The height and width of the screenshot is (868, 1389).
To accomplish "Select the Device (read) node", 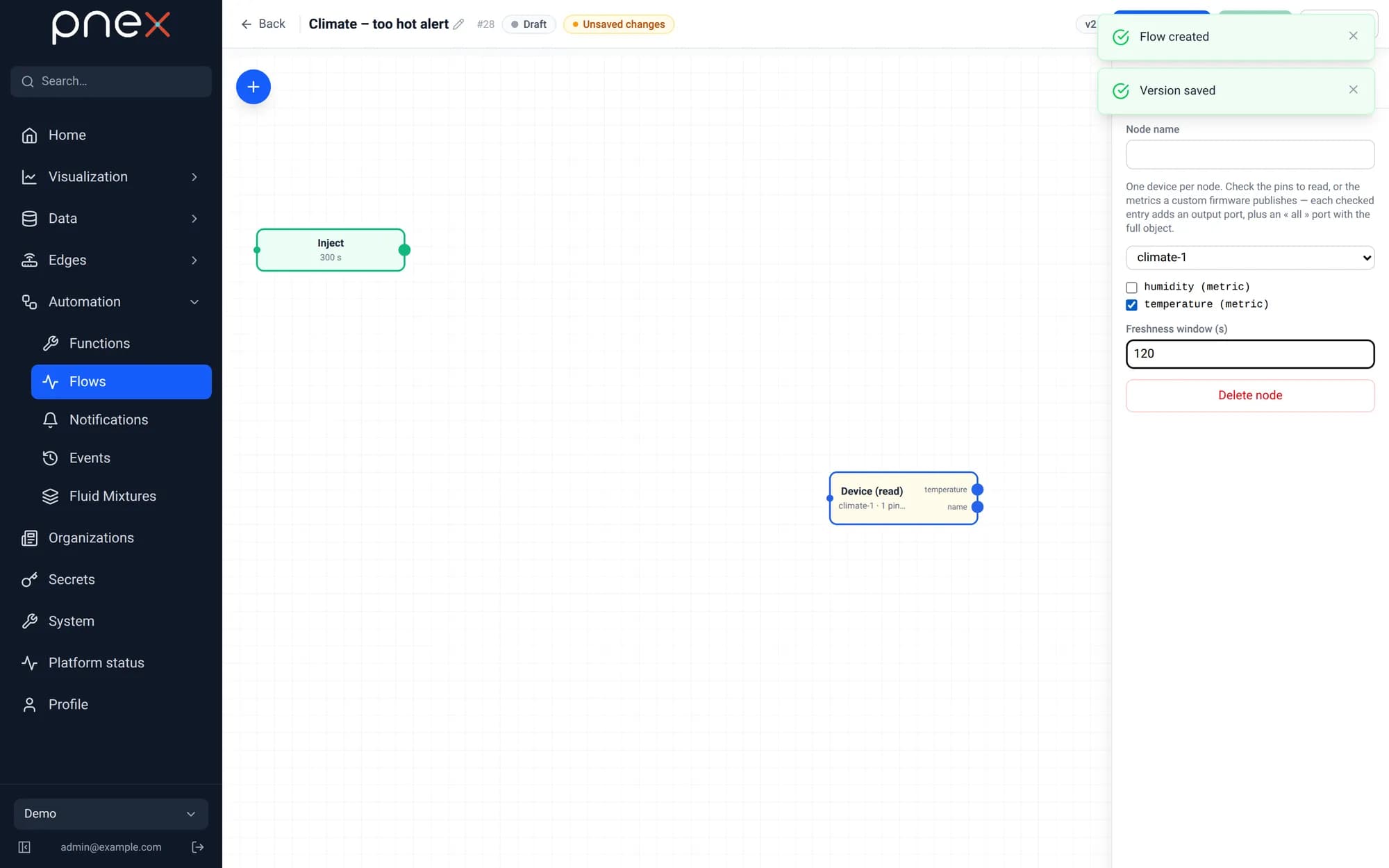I will (904, 499).
